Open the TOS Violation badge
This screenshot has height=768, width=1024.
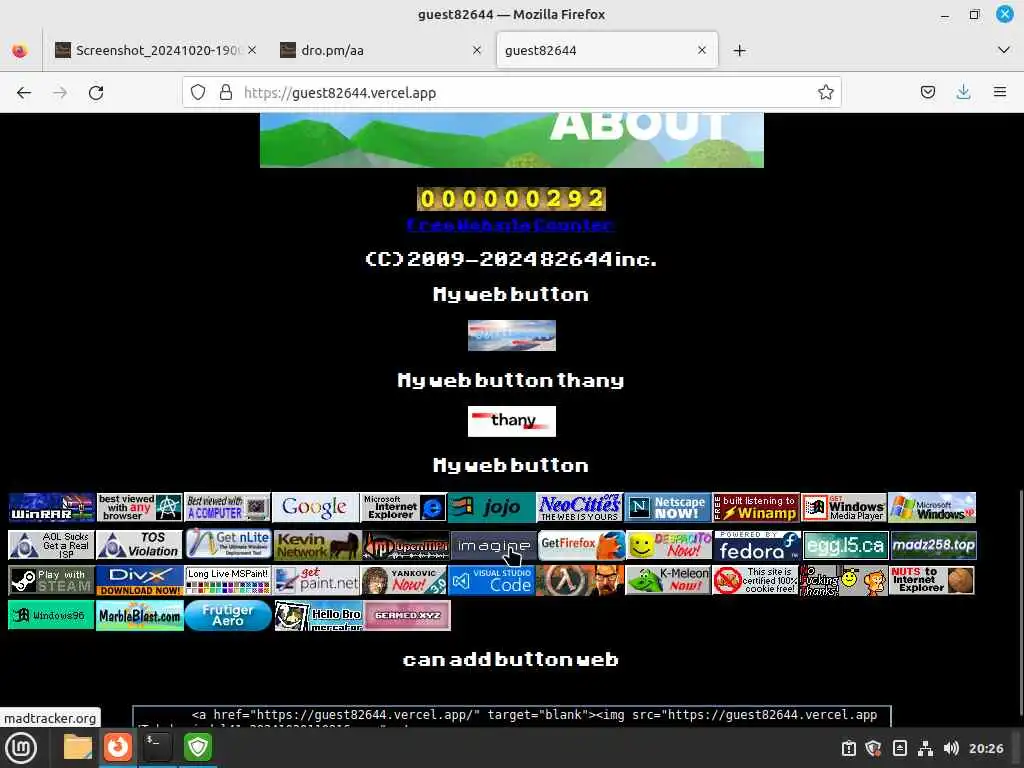click(x=140, y=545)
